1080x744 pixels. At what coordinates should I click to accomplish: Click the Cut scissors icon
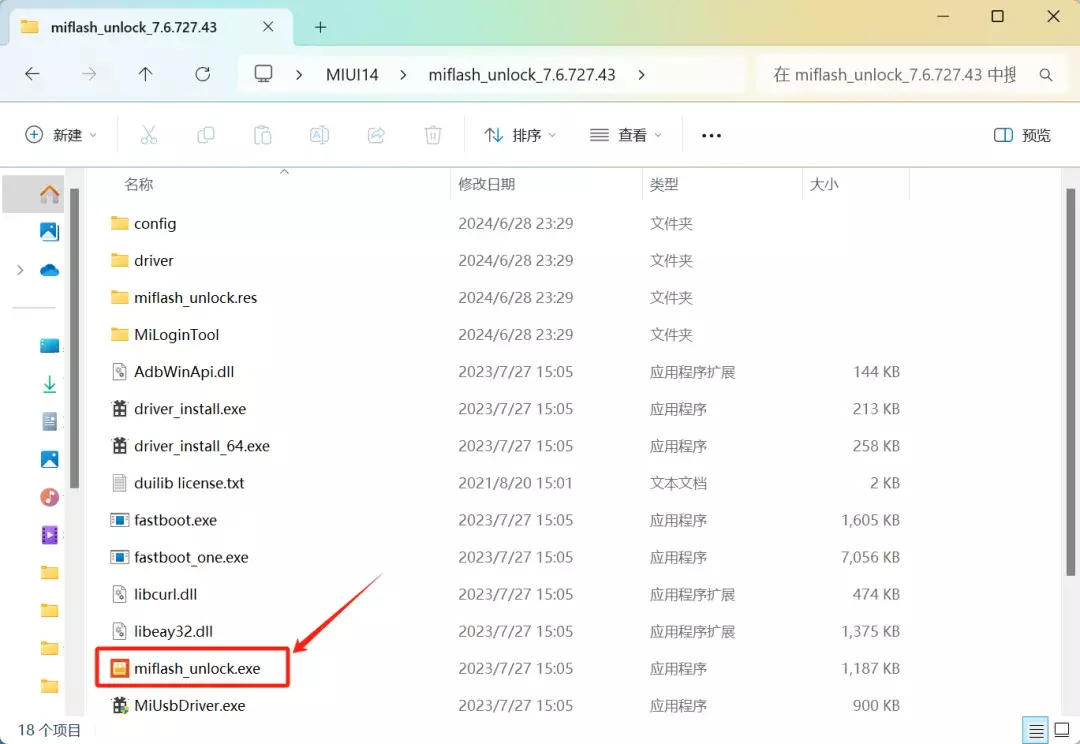[x=149, y=135]
